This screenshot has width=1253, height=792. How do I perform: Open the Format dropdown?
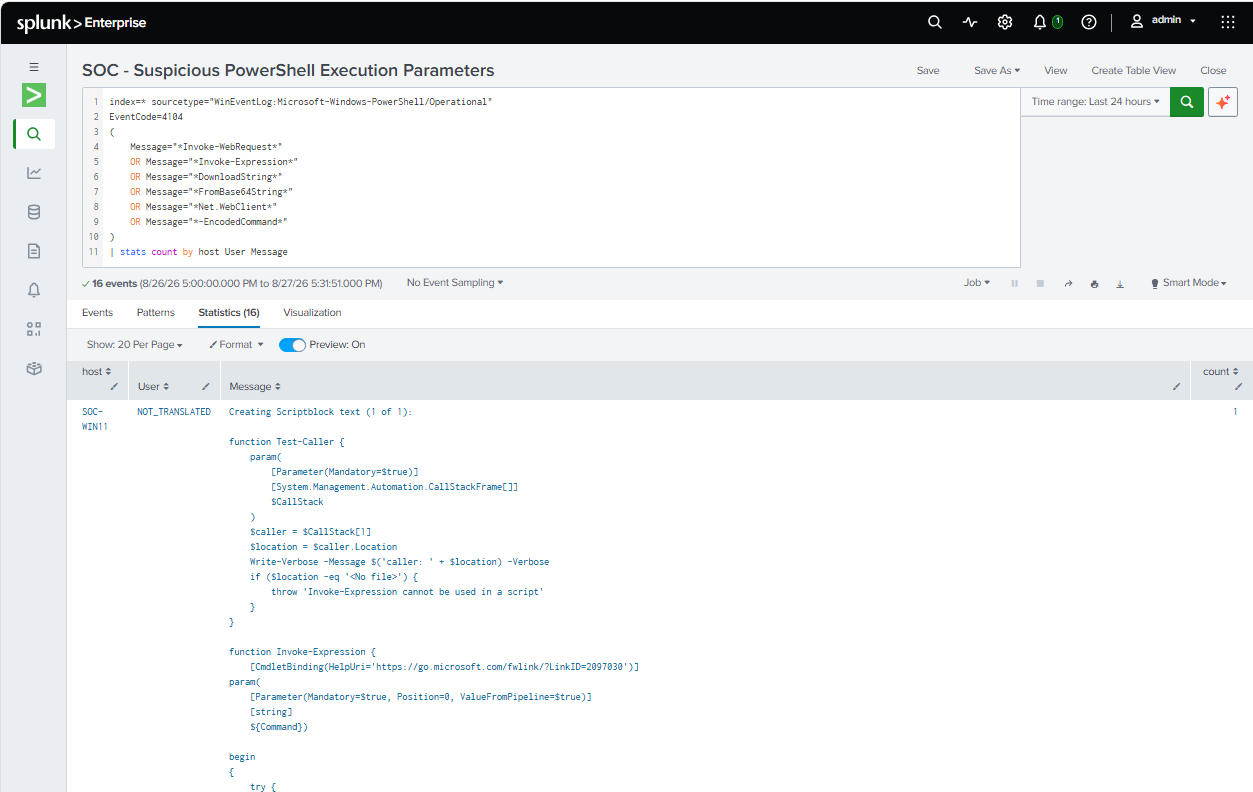[236, 345]
